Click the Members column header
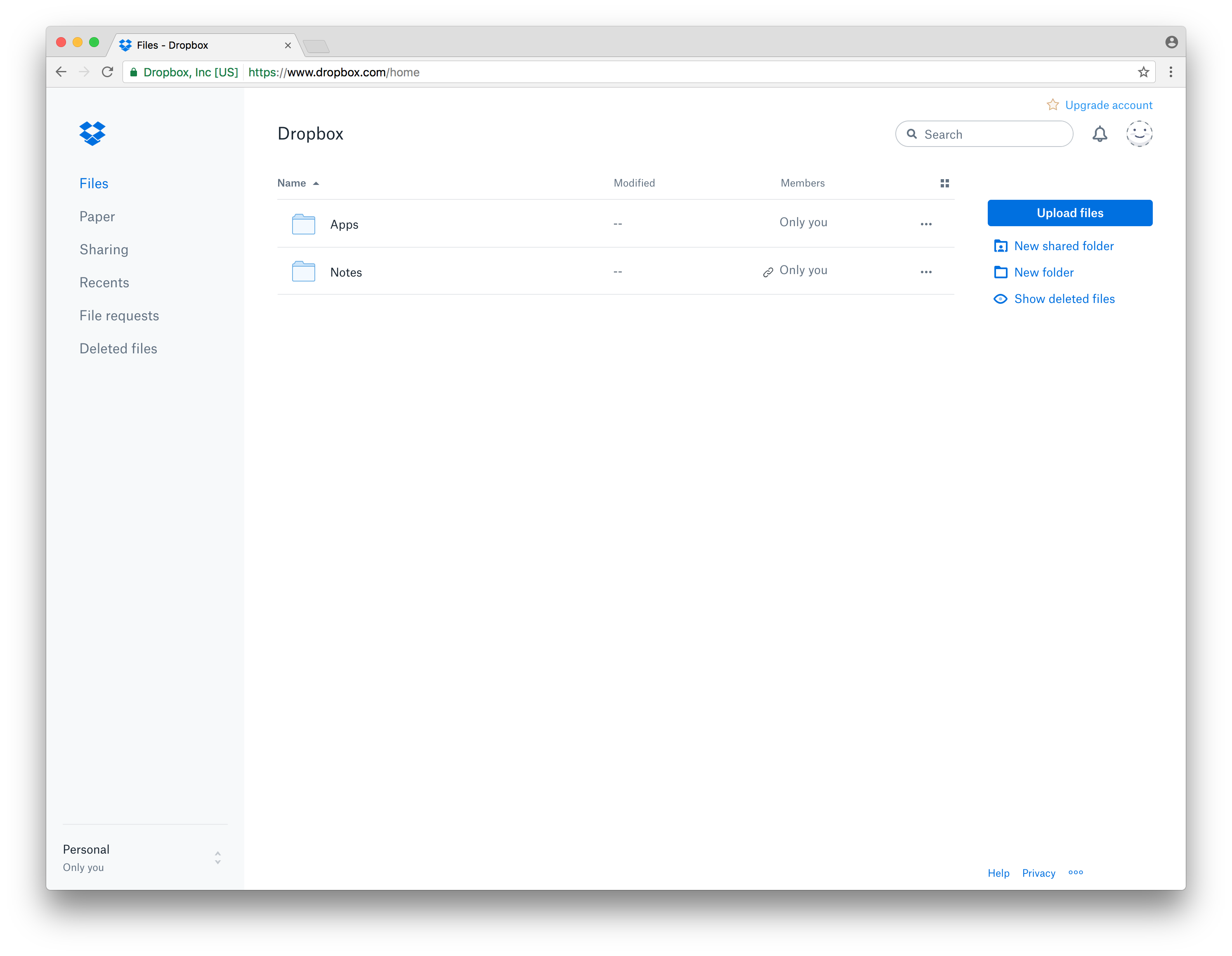Viewport: 1232px width, 956px height. pyautogui.click(x=802, y=183)
